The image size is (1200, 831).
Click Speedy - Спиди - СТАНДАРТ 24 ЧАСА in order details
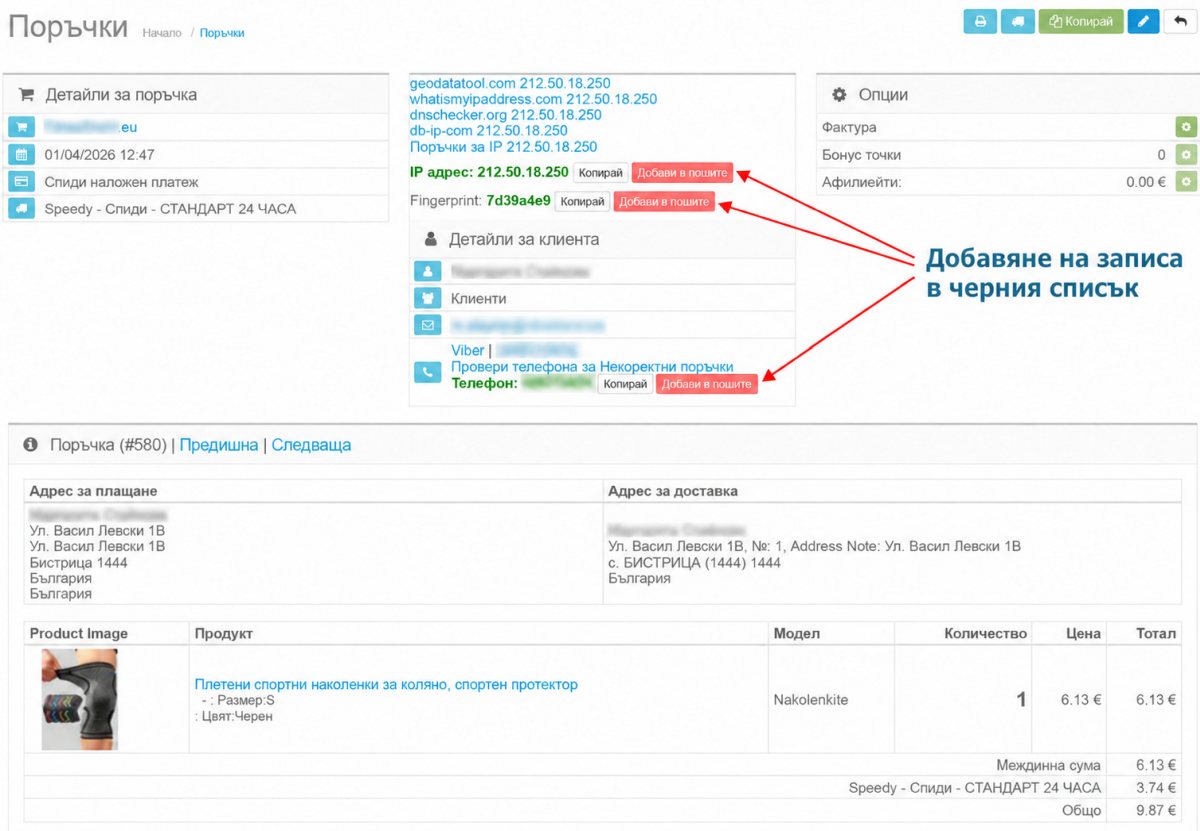171,209
